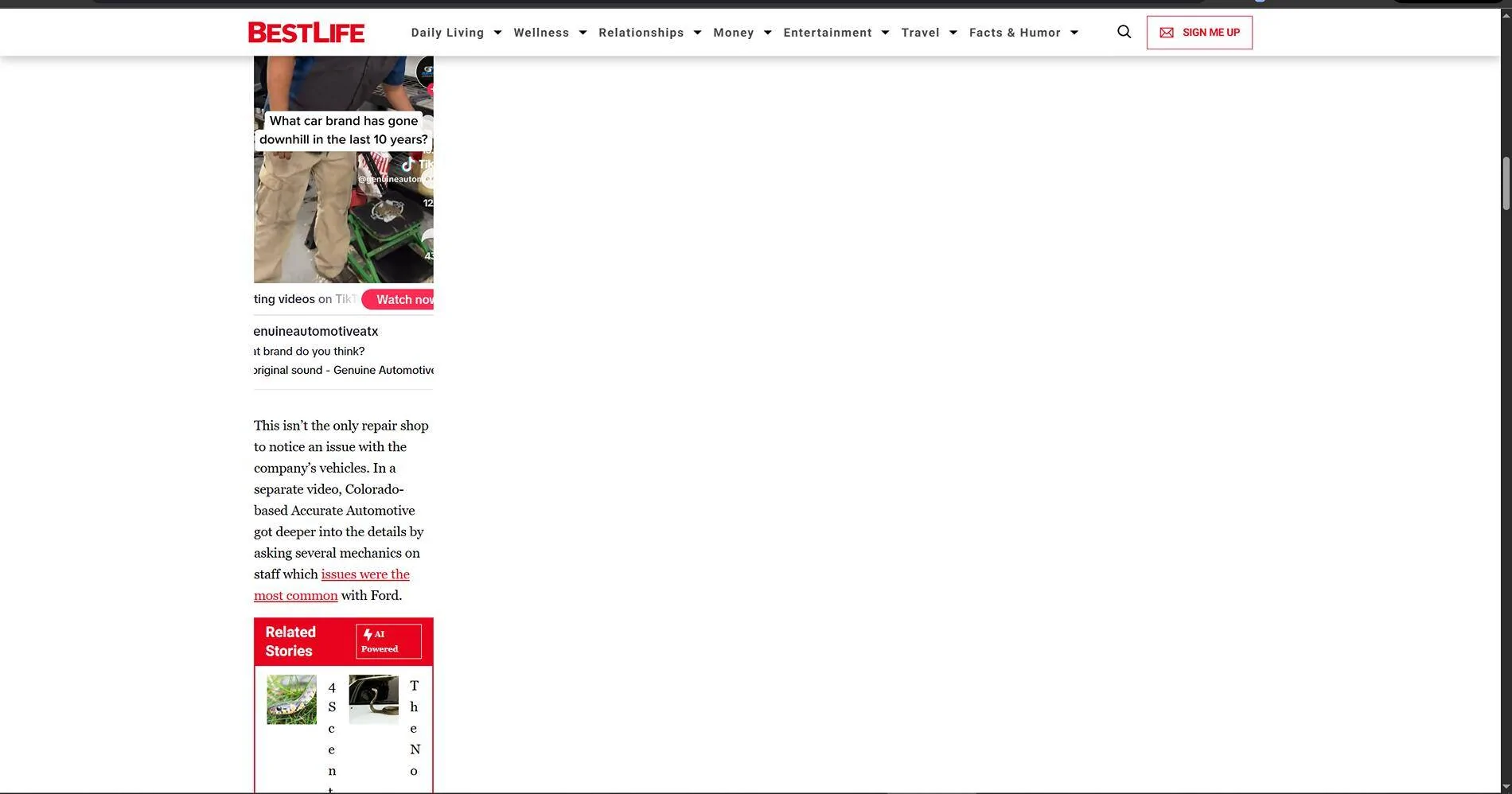Click the search magnifying glass icon
This screenshot has width=1512, height=794.
(x=1124, y=32)
